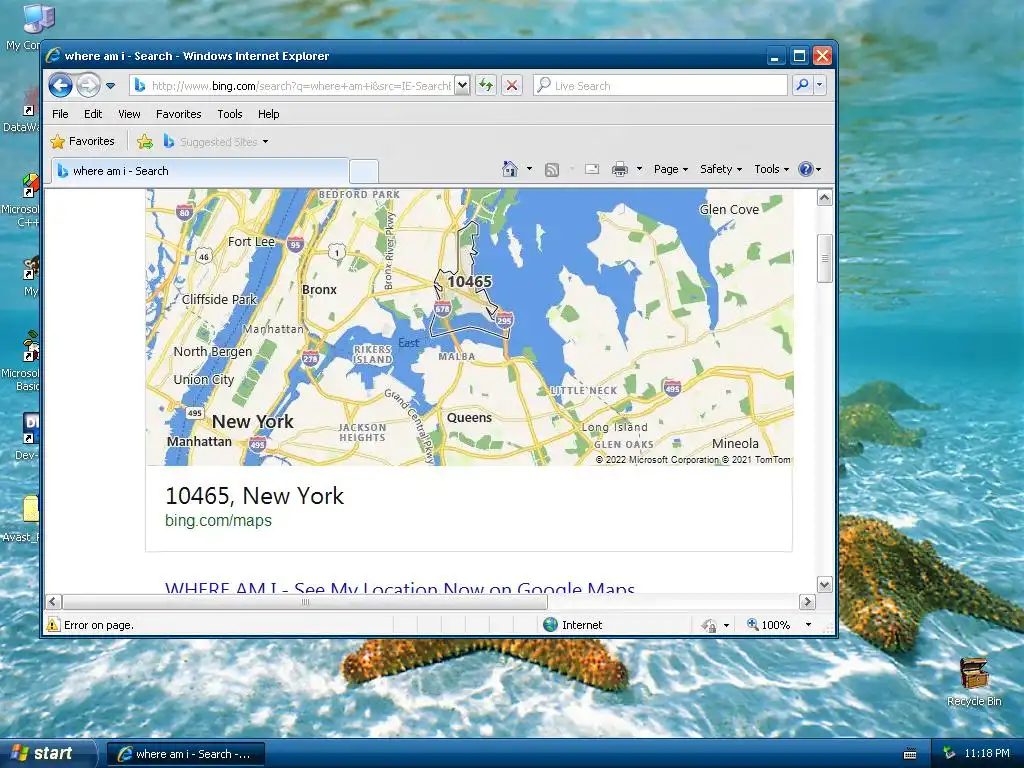Expand the Print options dropdown arrow
The height and width of the screenshot is (768, 1024).
[x=639, y=169]
